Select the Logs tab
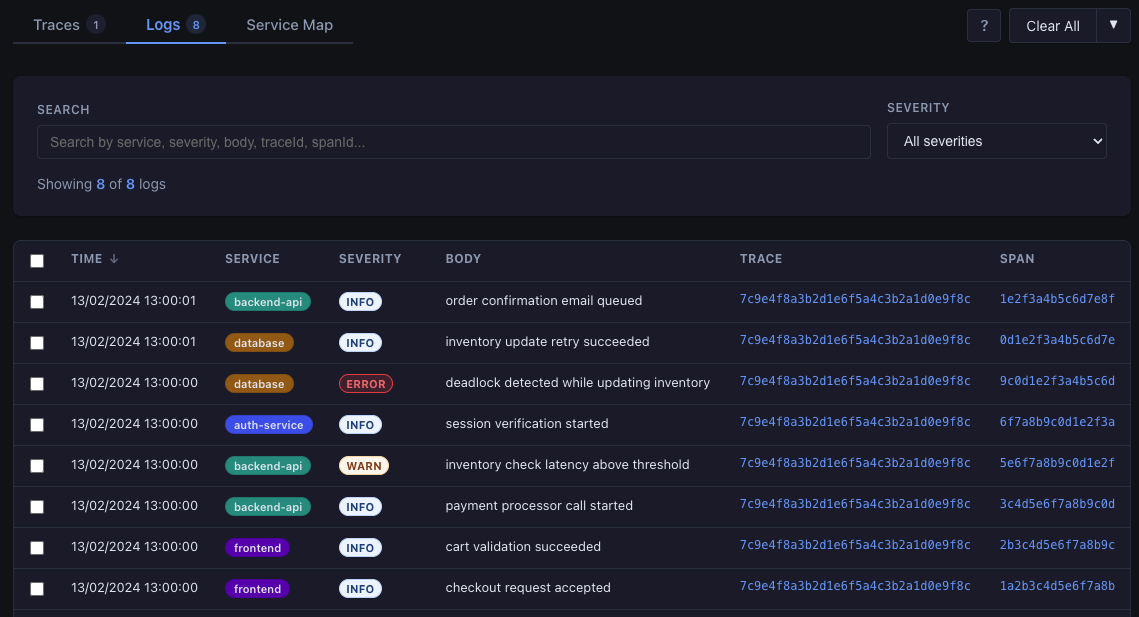 175,25
